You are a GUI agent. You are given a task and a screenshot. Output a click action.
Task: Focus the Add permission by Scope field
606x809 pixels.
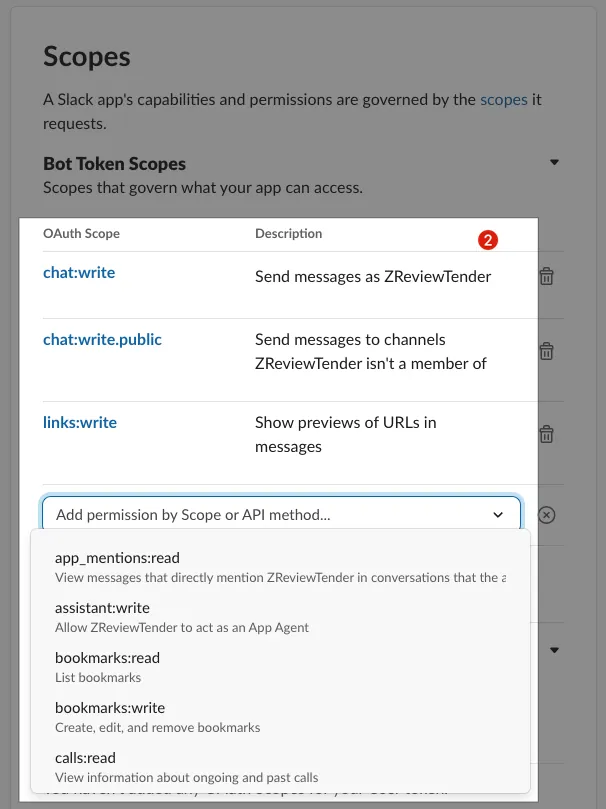281,514
